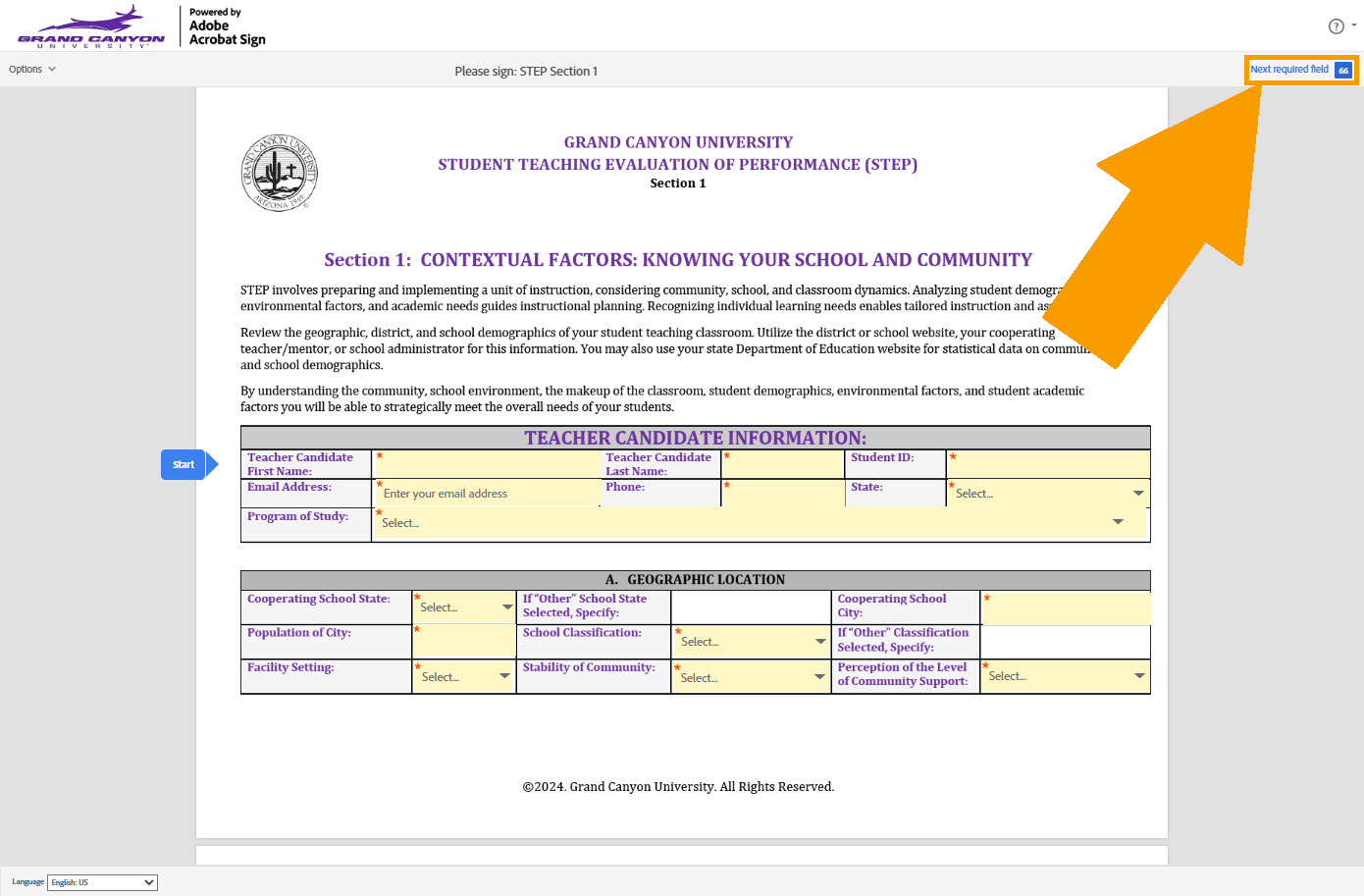The width and height of the screenshot is (1364, 896).
Task: Open the Stability of Community dropdown
Action: pos(751,677)
